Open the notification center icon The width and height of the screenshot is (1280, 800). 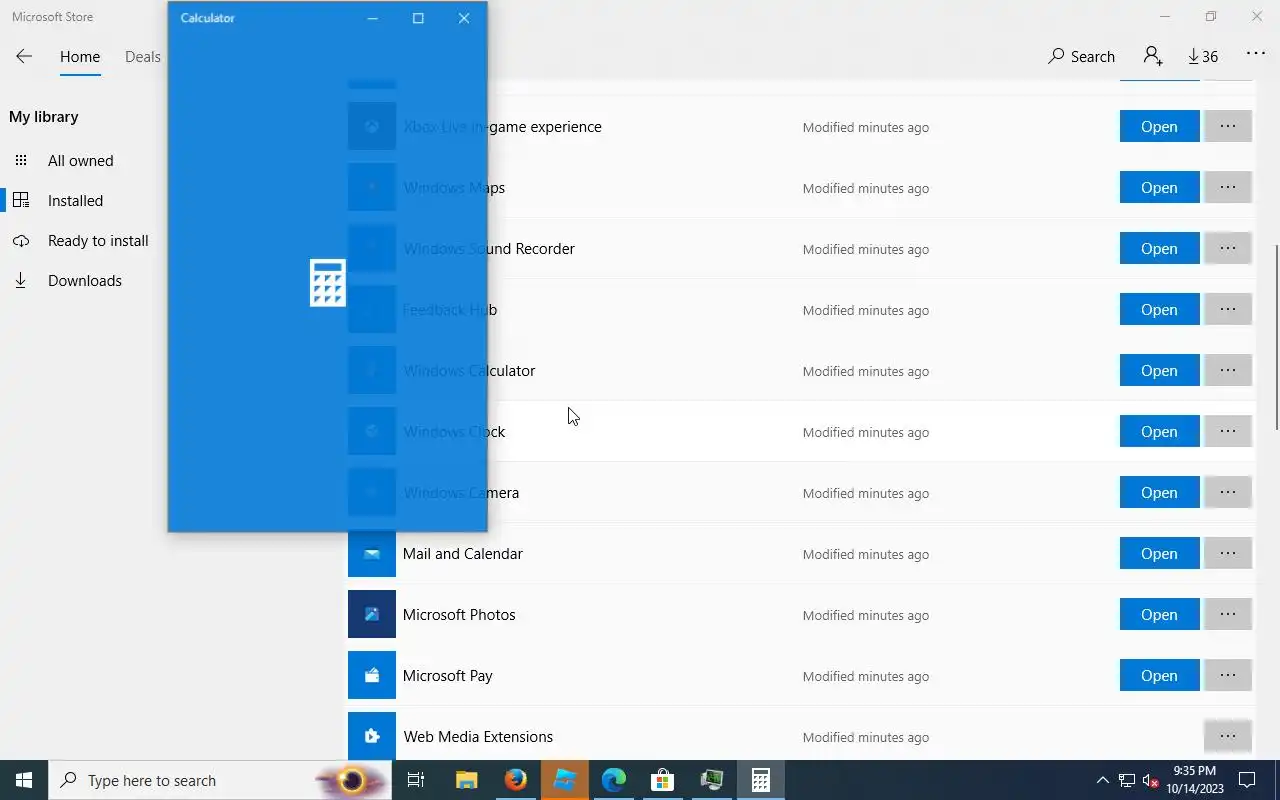(1247, 780)
